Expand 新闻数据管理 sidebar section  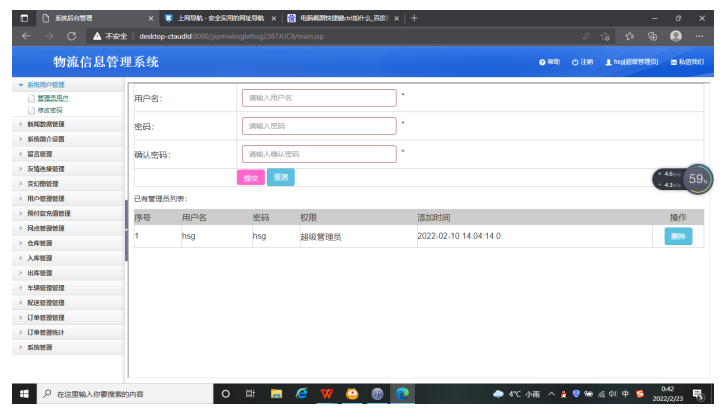(x=68, y=124)
